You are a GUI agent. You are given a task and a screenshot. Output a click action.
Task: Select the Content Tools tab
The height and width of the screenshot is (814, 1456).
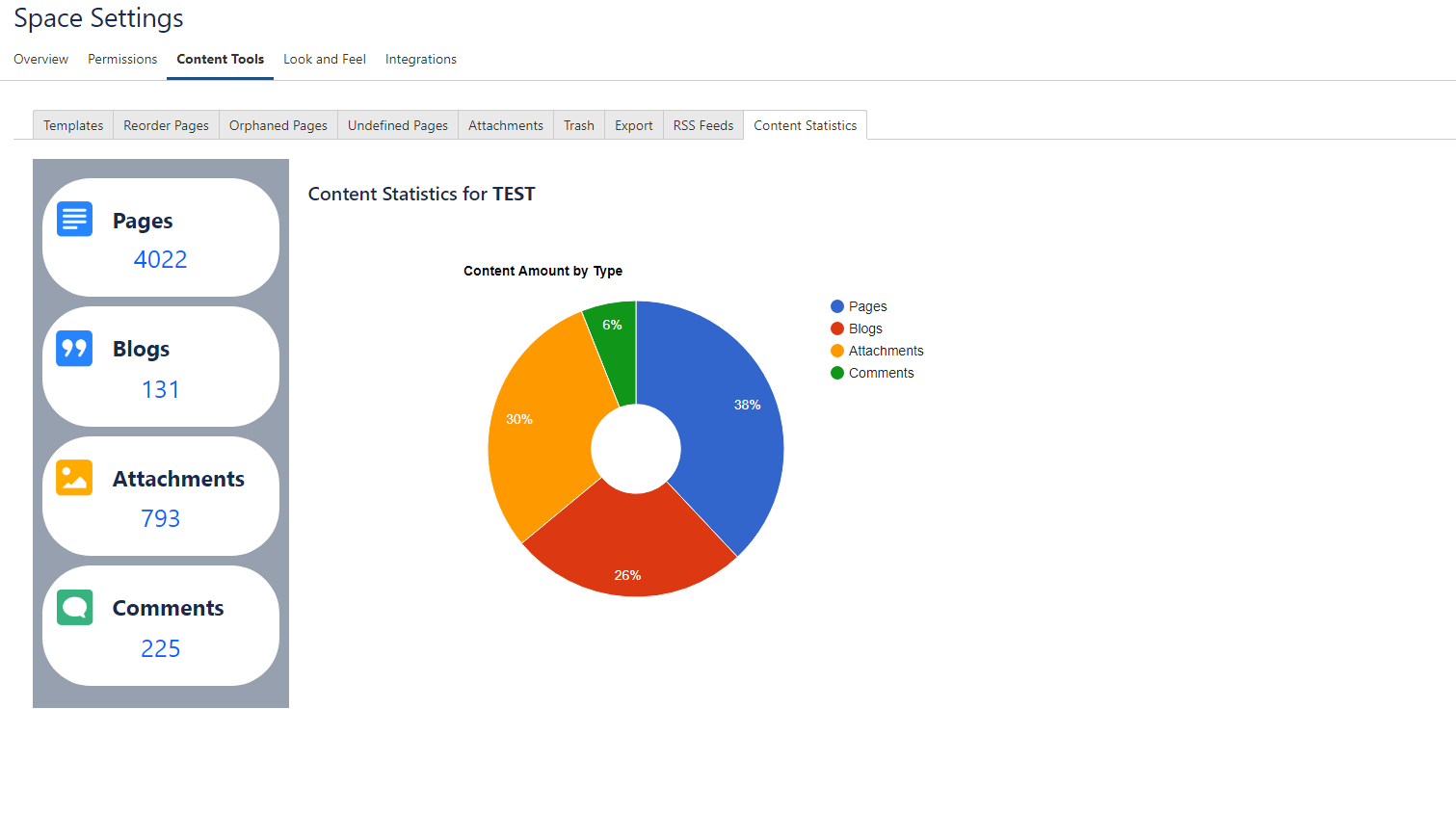[220, 59]
